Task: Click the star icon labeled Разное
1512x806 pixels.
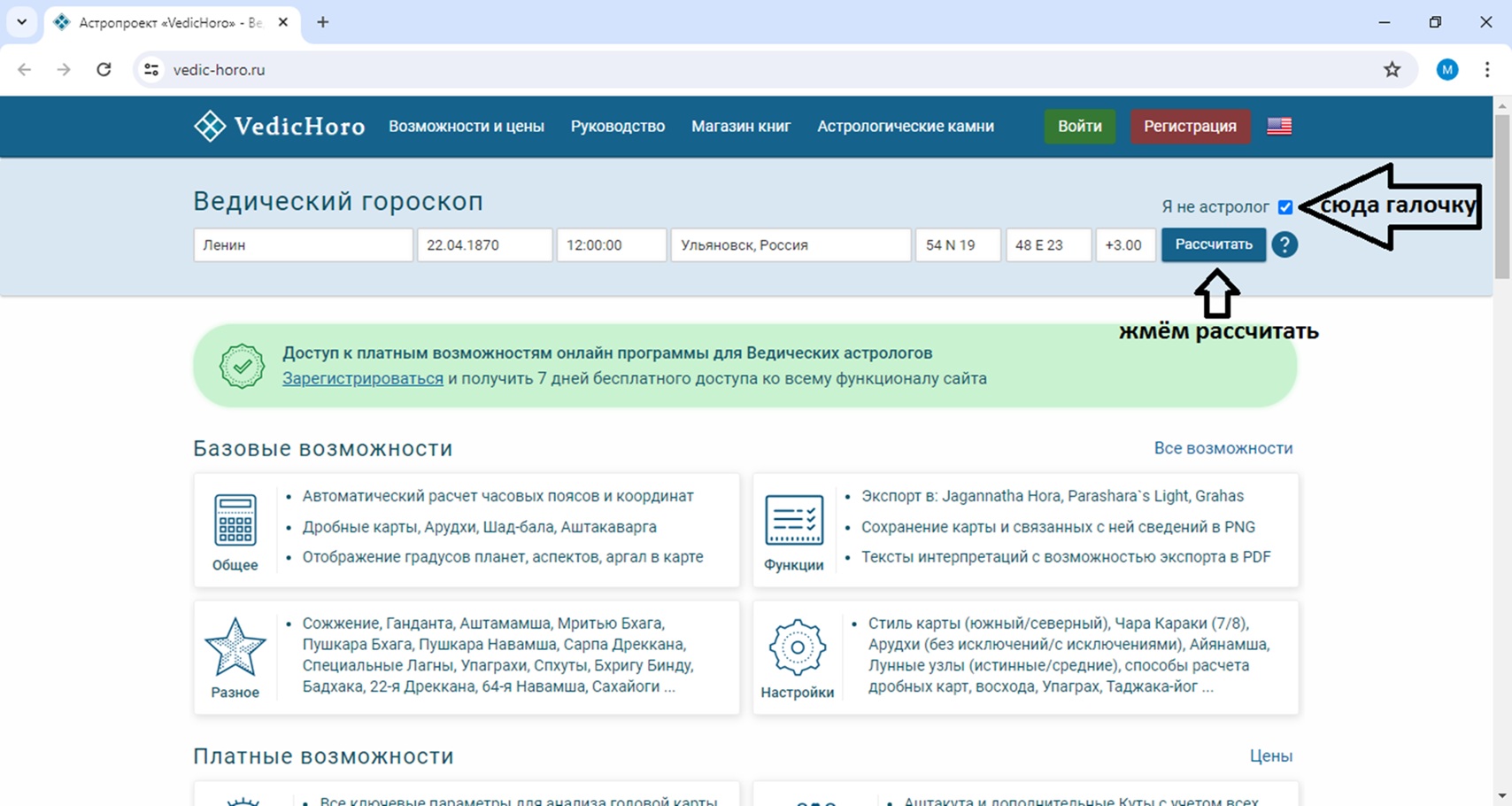Action: [x=235, y=647]
